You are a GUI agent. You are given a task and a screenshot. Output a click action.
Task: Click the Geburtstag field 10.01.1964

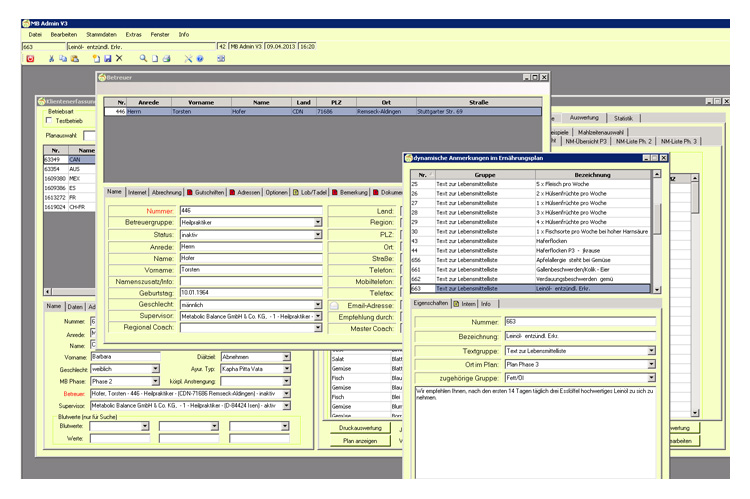251,293
